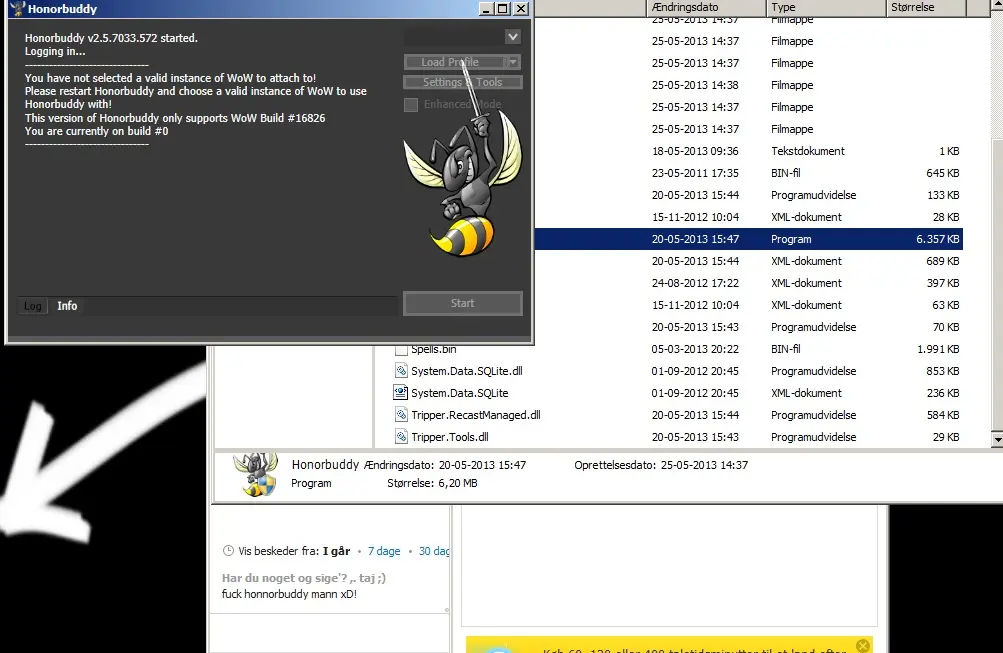Click the 853 KB size cell
Image resolution: width=1003 pixels, height=653 pixels.
(x=942, y=371)
